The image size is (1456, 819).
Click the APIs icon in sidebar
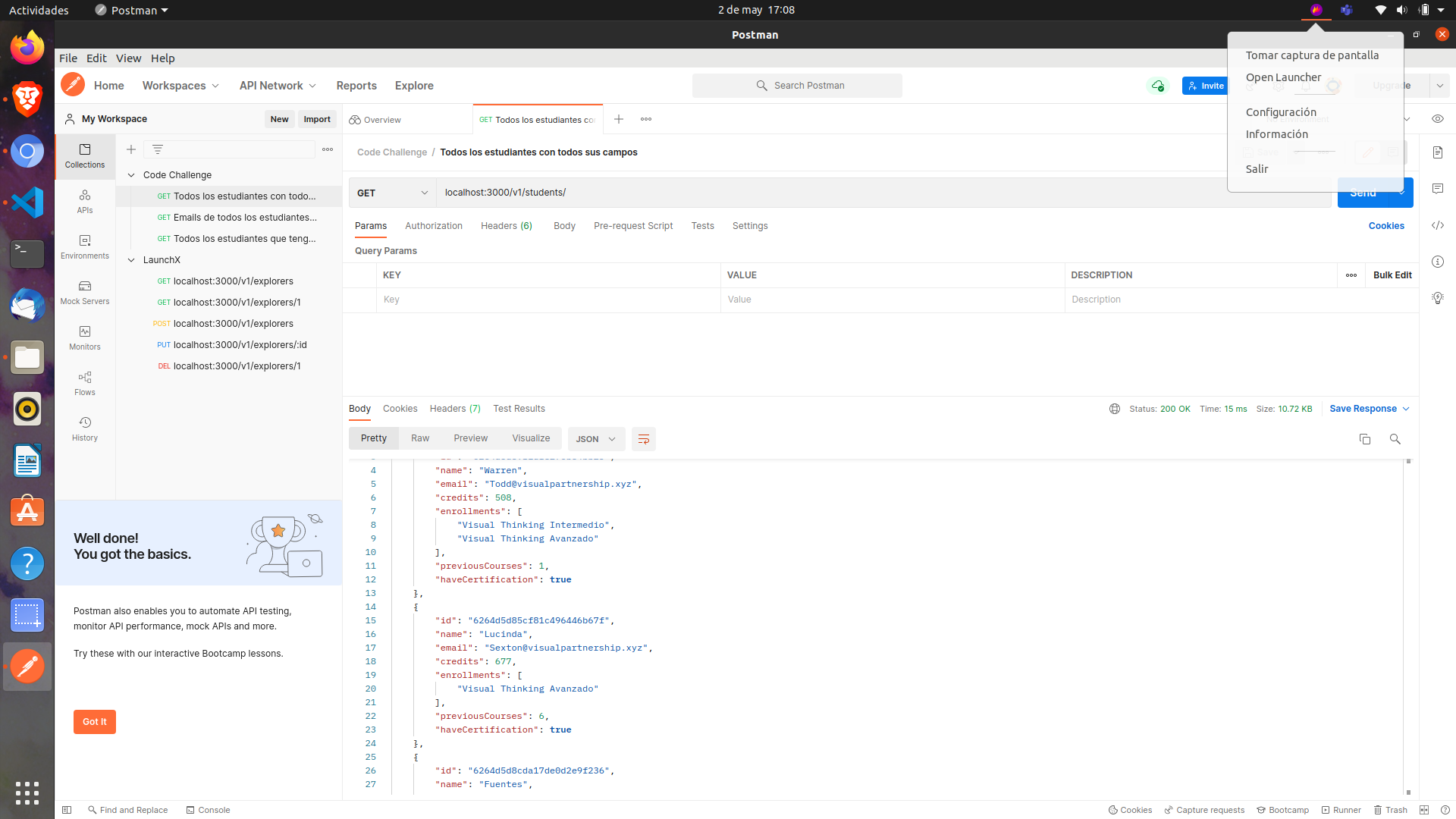click(85, 200)
